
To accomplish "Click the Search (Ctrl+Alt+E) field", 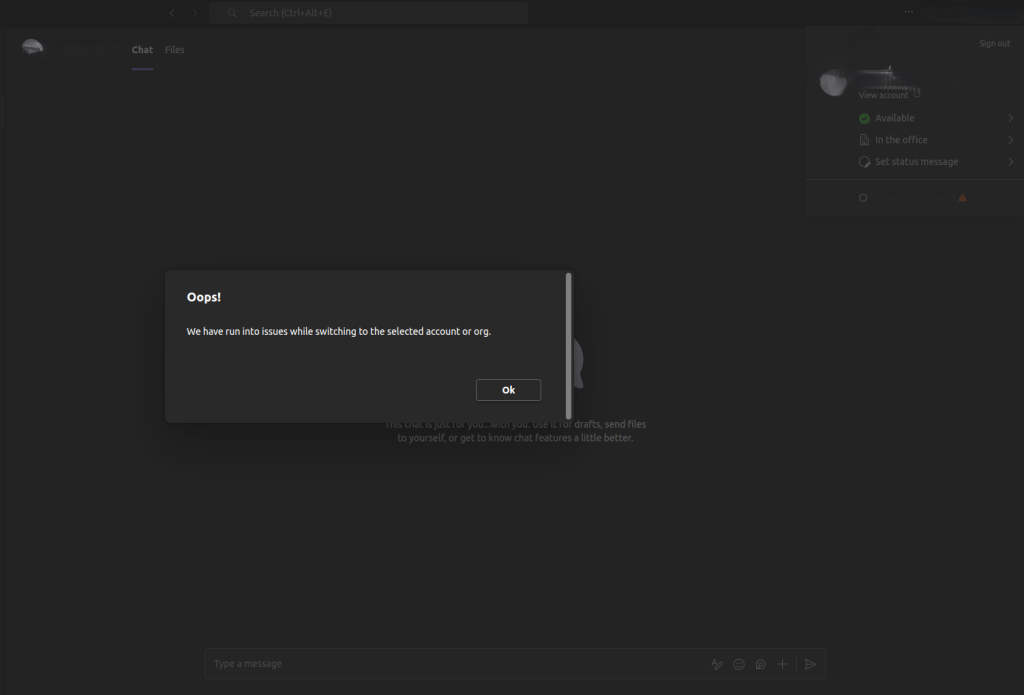I will click(x=369, y=13).
